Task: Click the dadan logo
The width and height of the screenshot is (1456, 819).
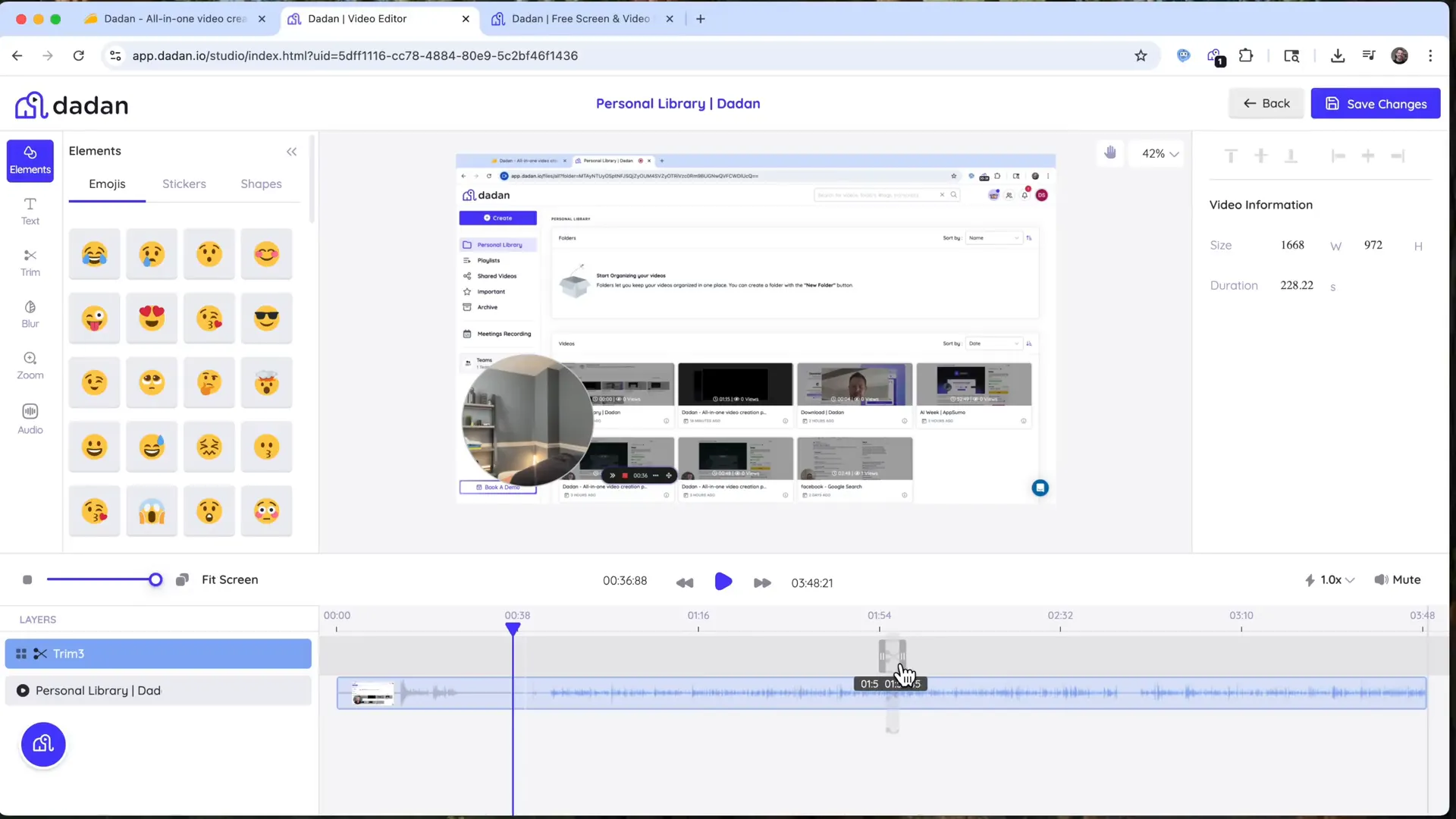Action: [72, 105]
